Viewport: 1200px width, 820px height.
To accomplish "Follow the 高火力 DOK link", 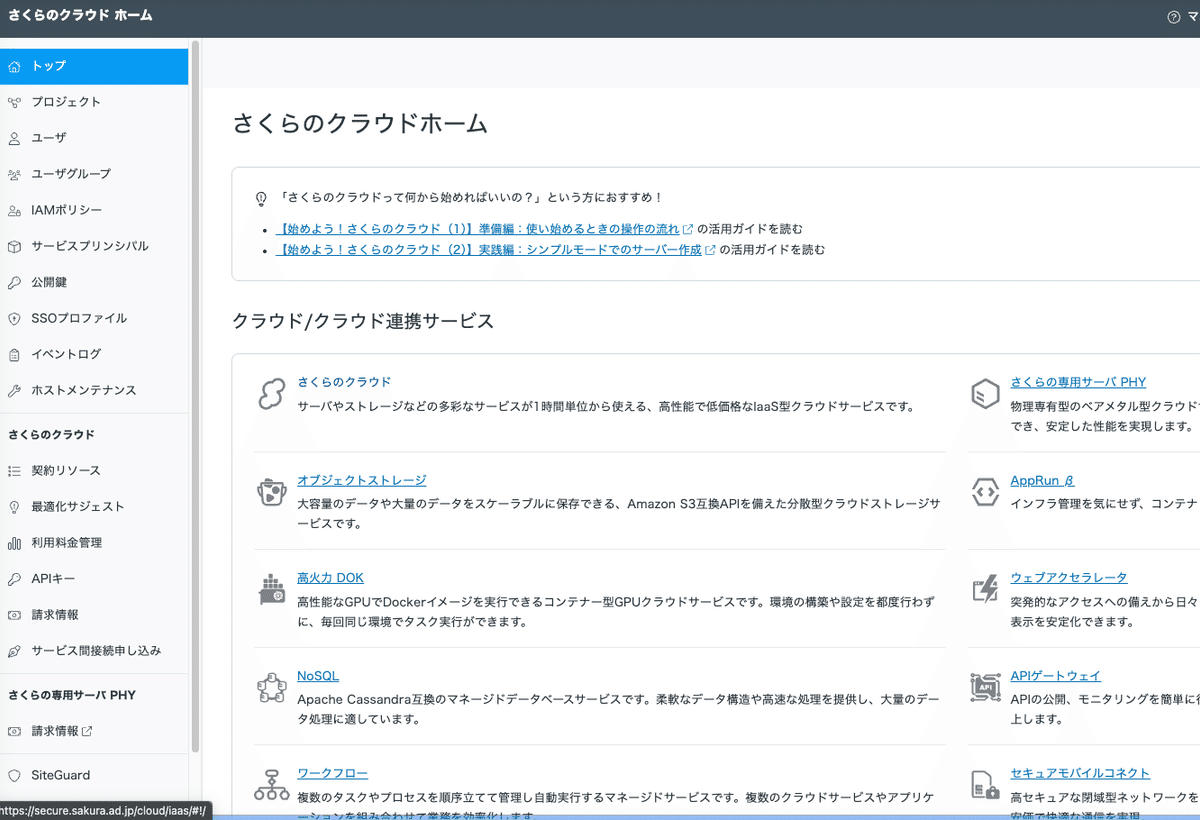I will pyautogui.click(x=331, y=578).
